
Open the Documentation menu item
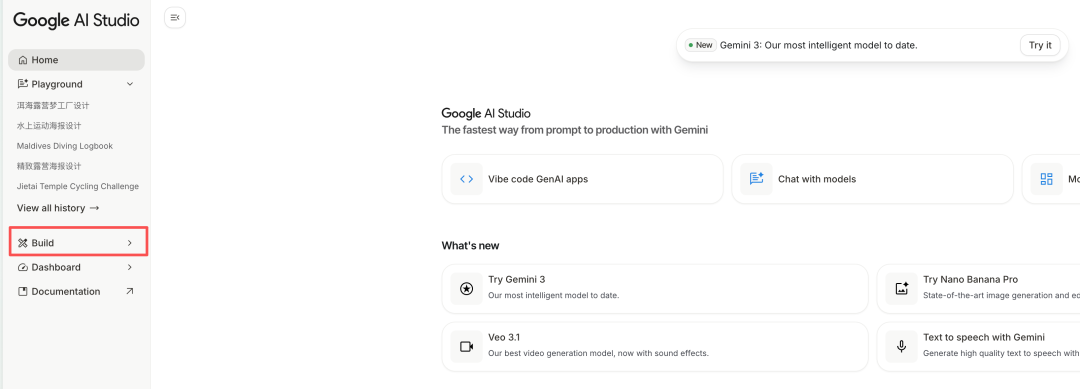pos(76,291)
